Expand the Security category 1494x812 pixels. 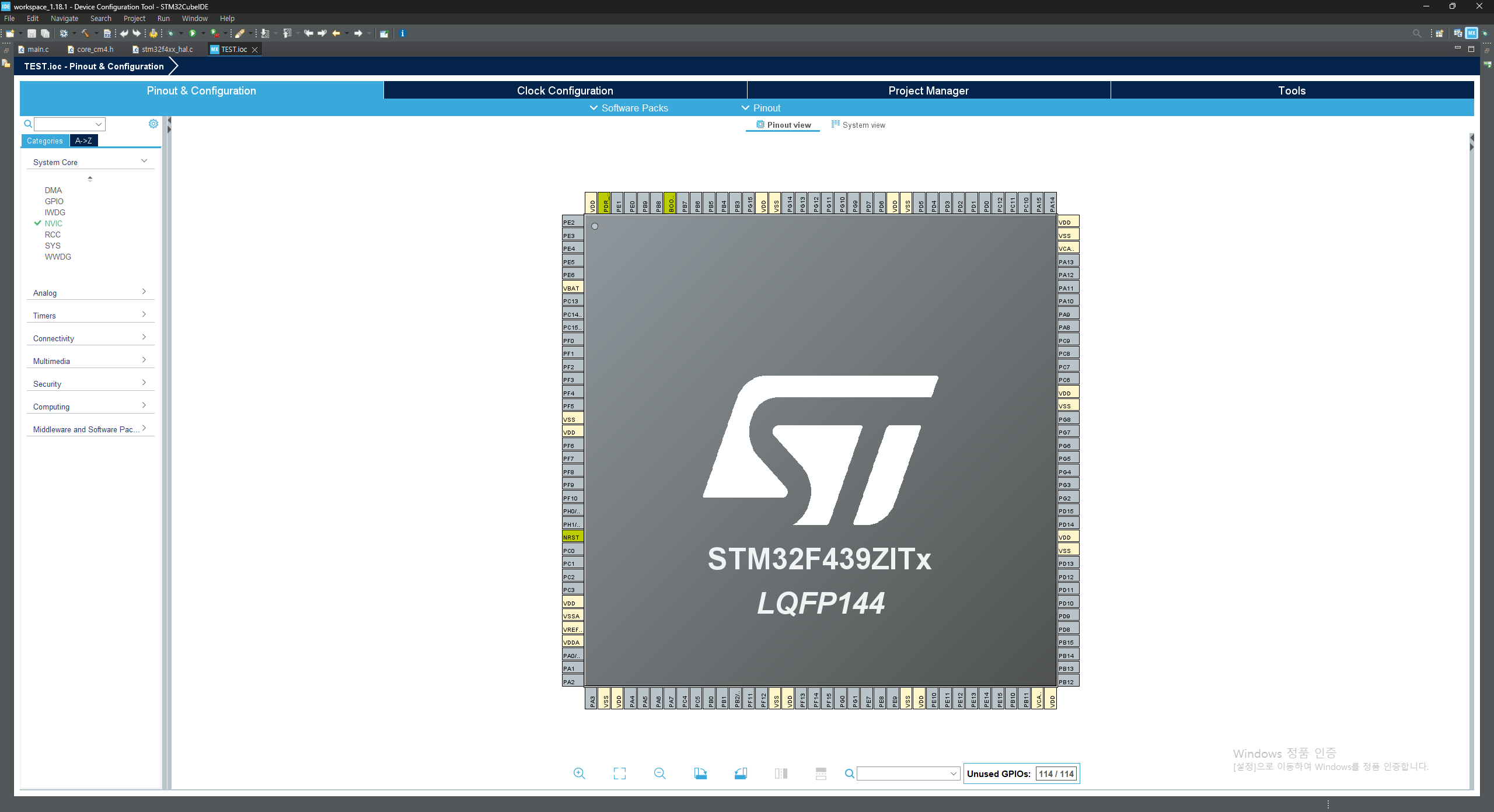144,383
